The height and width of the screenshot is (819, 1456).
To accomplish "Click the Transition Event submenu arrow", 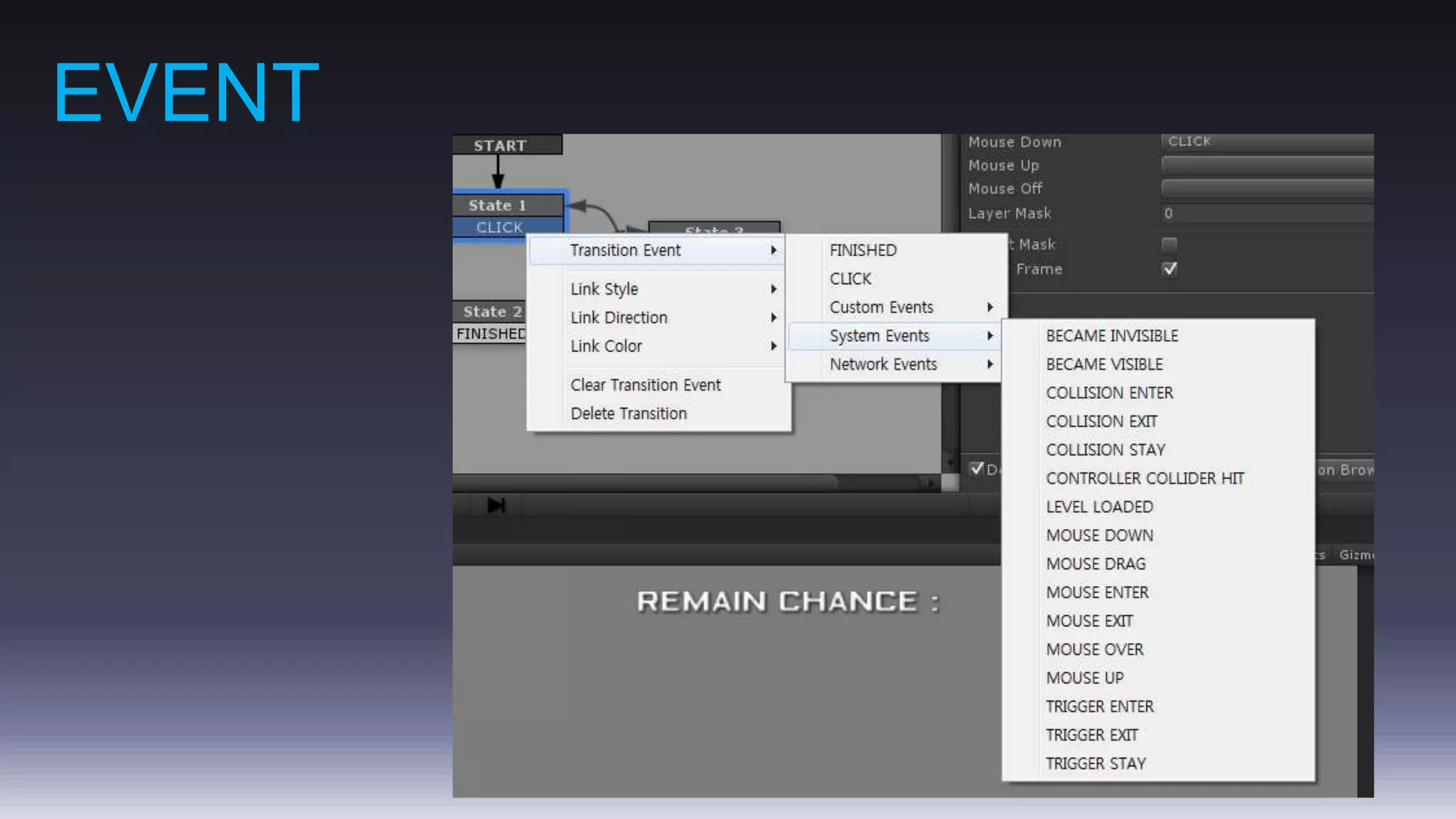I will coord(773,250).
